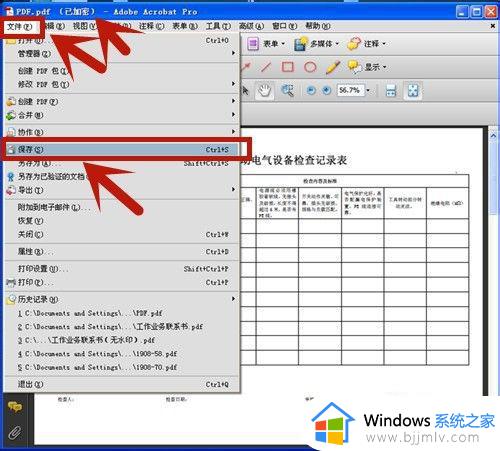Open the 多媒体 toolbar dropdown arrow

tap(337, 44)
